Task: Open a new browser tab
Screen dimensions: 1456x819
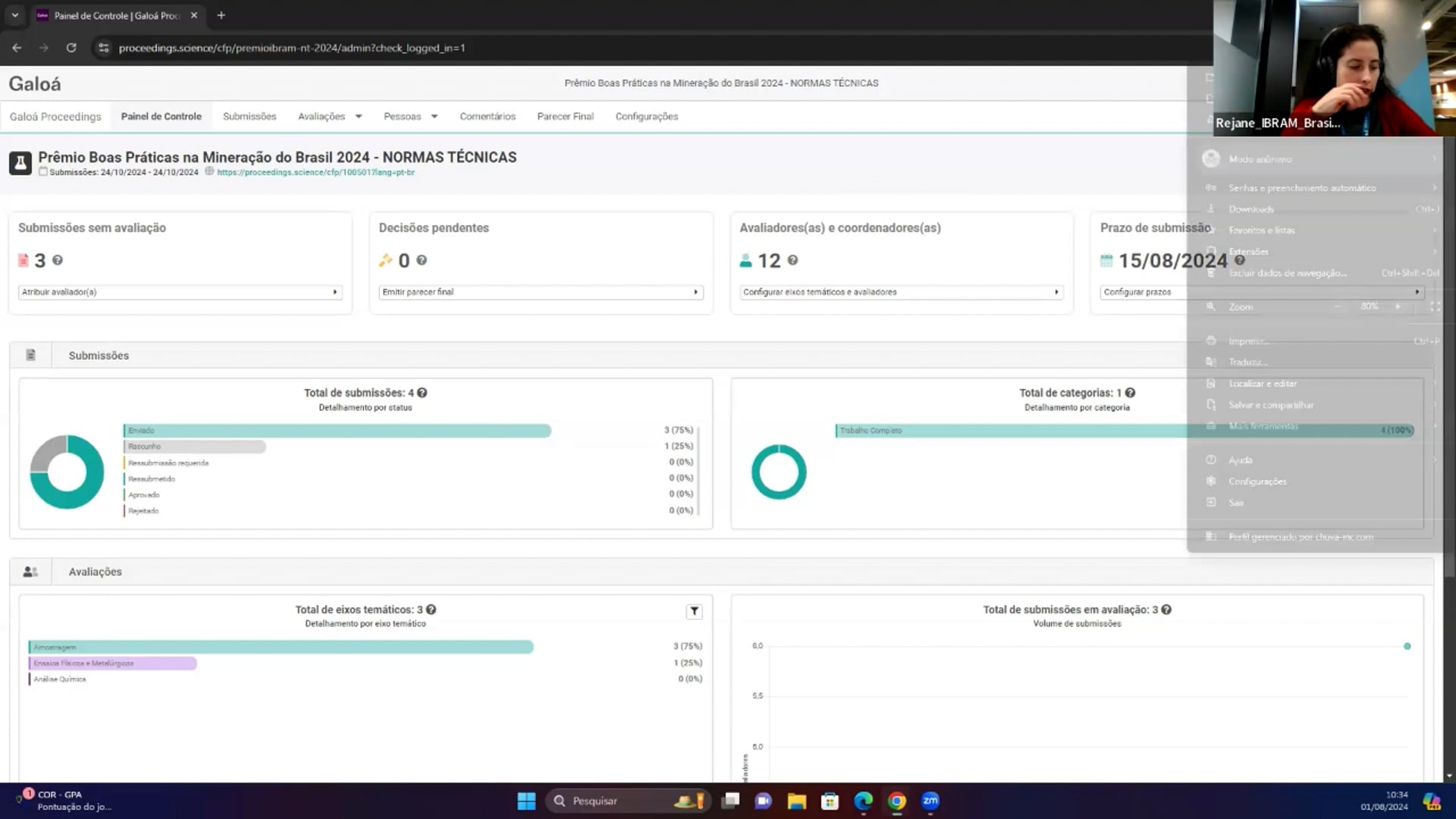Action: [221, 15]
